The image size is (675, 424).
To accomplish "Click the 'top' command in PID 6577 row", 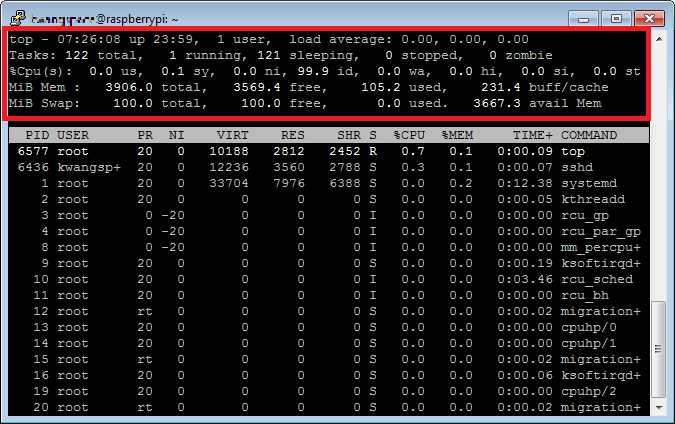I will coord(573,152).
